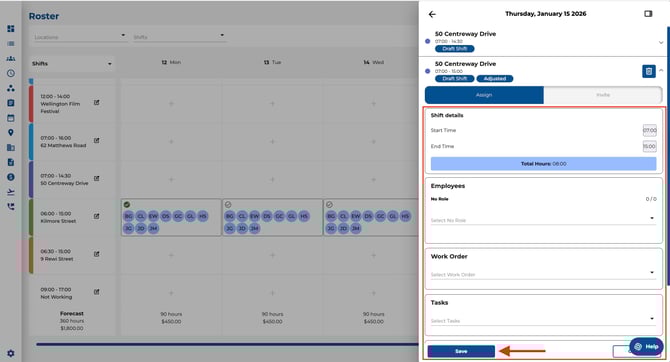
Task: Open the Select Work Order dropdown
Action: (543, 274)
